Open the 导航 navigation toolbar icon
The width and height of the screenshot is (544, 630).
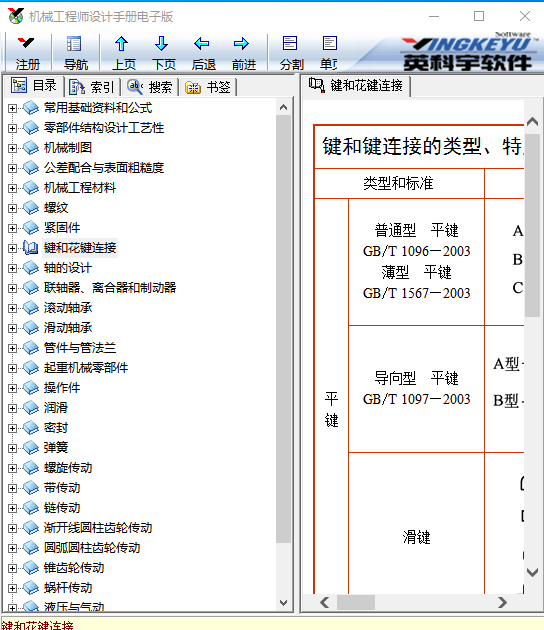point(75,53)
